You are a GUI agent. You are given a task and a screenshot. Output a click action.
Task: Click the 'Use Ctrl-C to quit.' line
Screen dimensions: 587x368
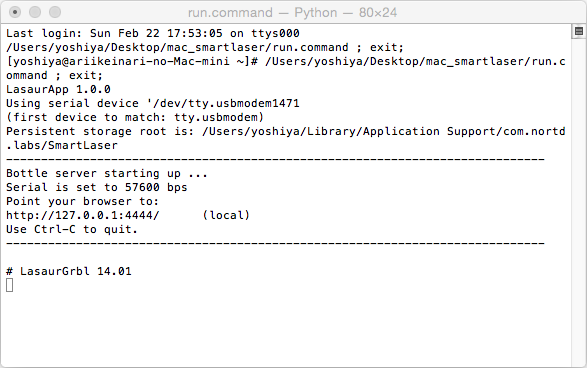[72, 229]
